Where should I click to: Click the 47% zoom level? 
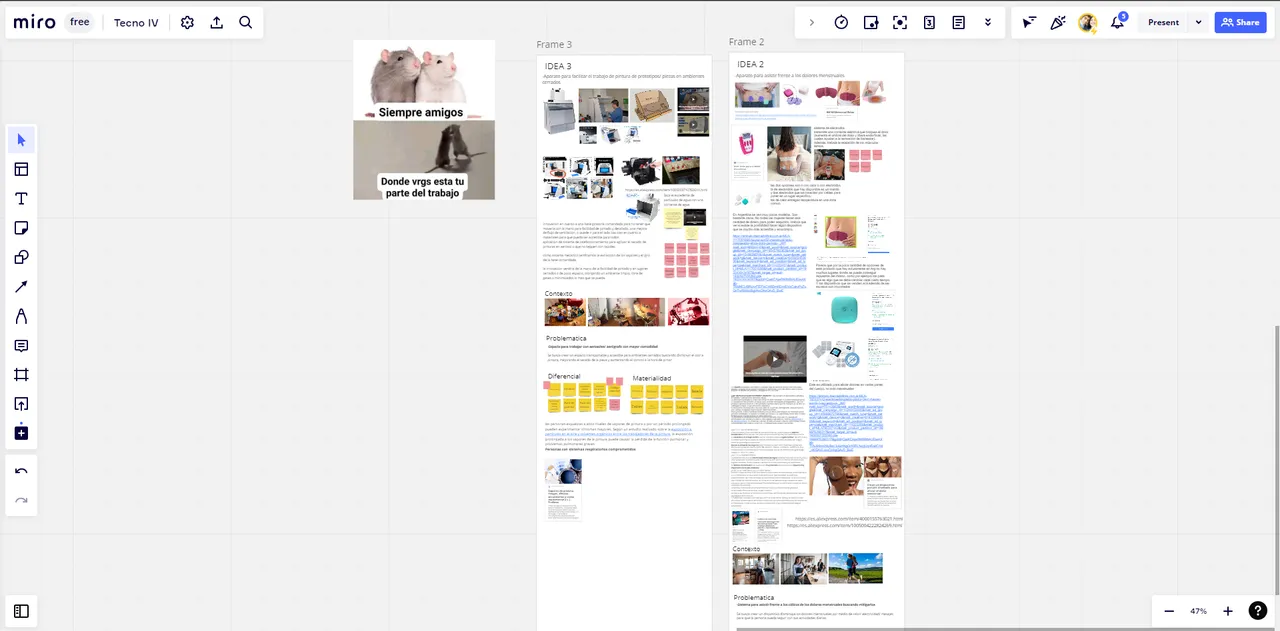1198,611
